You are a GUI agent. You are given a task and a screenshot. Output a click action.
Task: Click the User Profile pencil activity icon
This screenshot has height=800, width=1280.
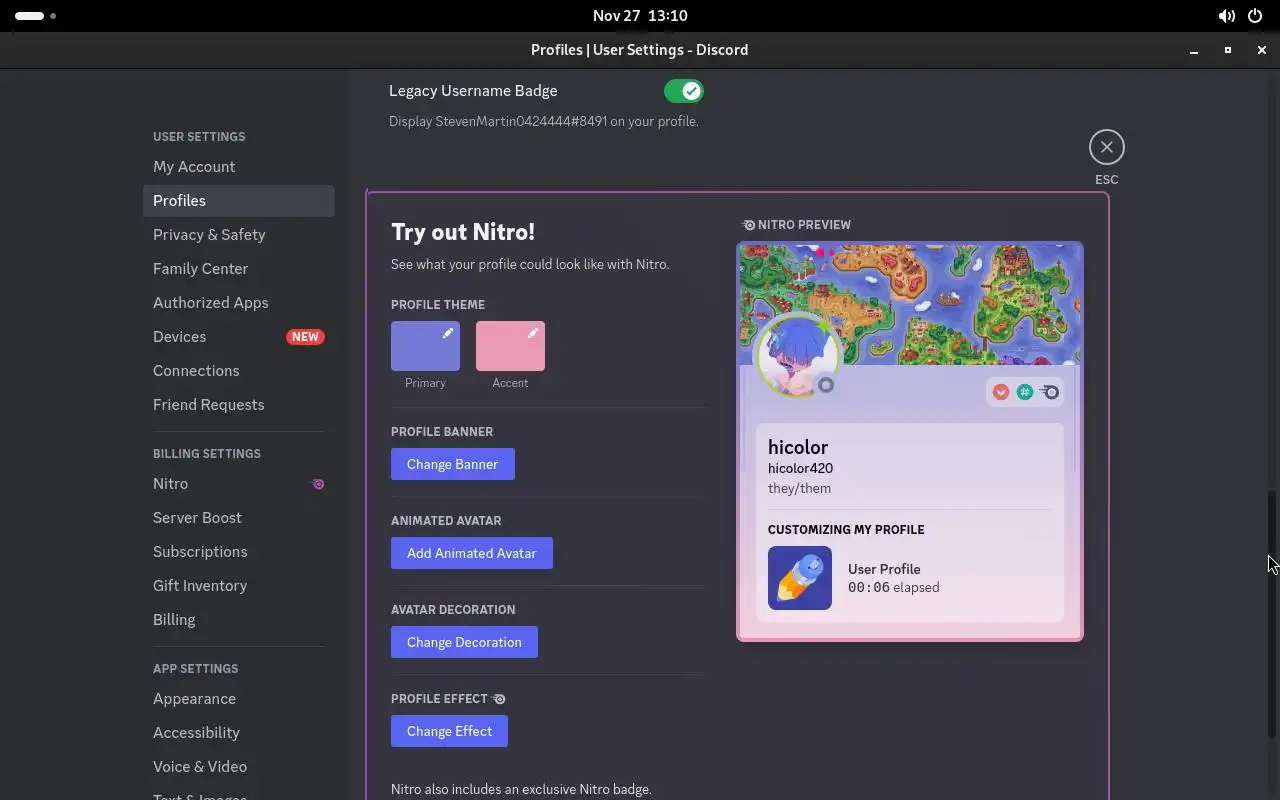(x=800, y=578)
